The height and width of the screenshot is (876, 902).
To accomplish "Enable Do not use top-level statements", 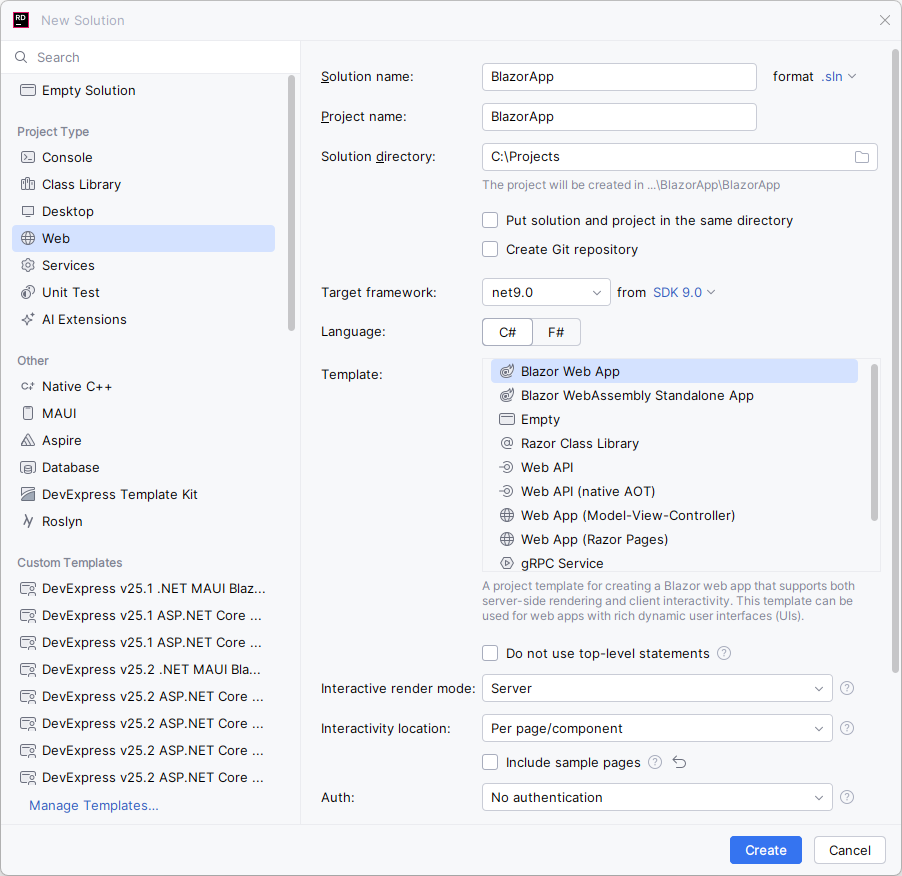I will pos(490,653).
